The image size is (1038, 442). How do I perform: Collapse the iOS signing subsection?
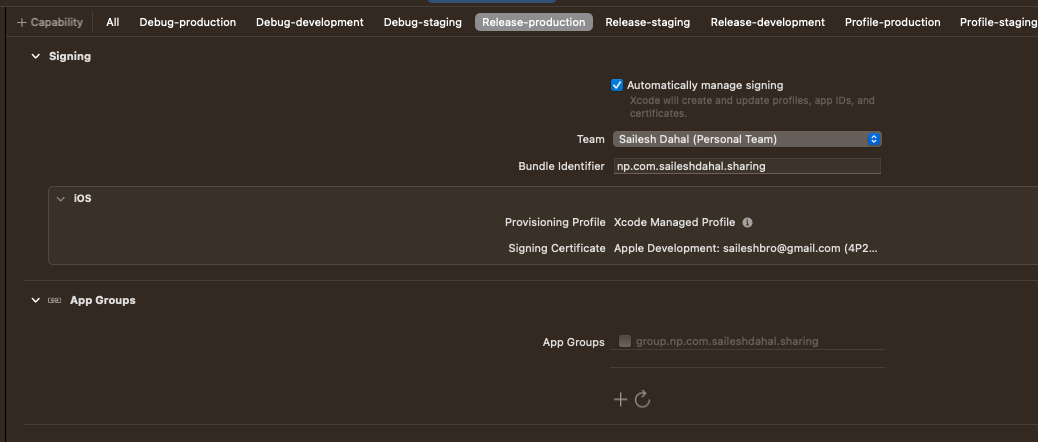point(60,199)
